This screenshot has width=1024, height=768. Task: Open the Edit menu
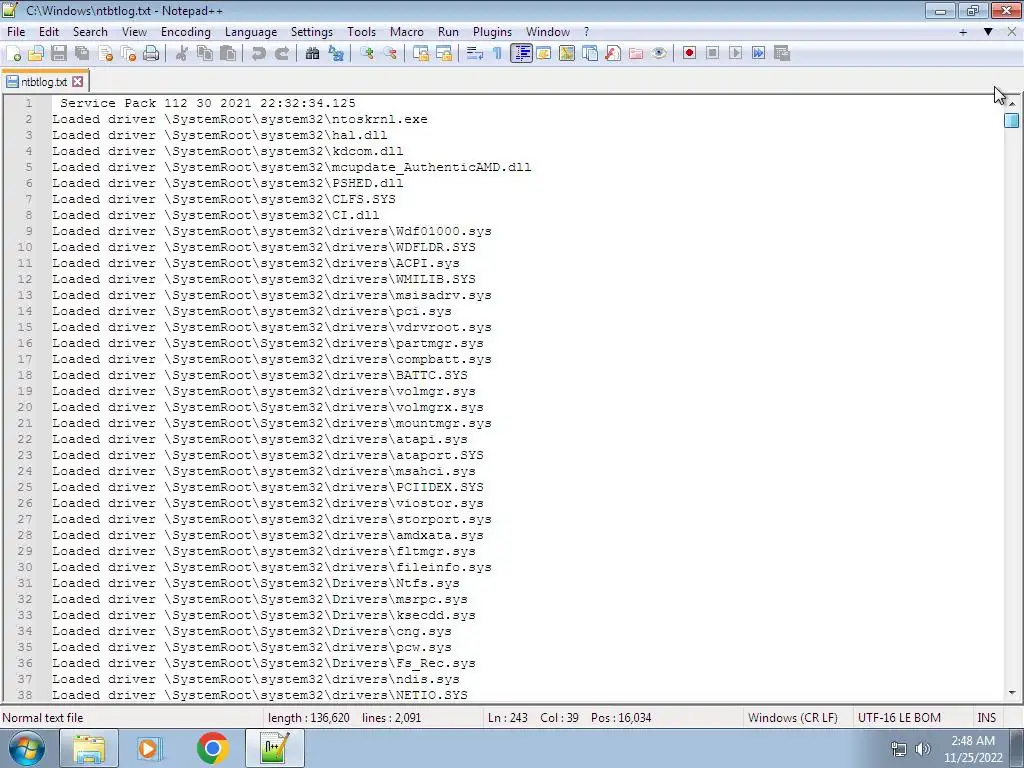(49, 32)
